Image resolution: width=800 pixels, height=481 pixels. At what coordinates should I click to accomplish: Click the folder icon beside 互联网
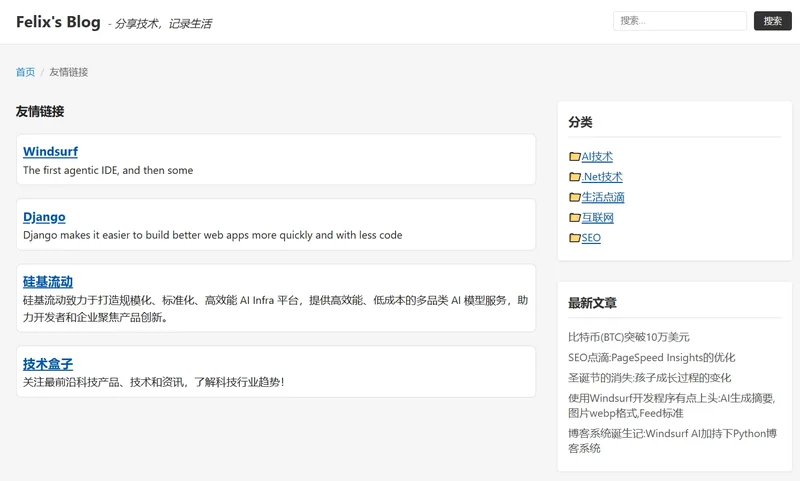(x=574, y=217)
